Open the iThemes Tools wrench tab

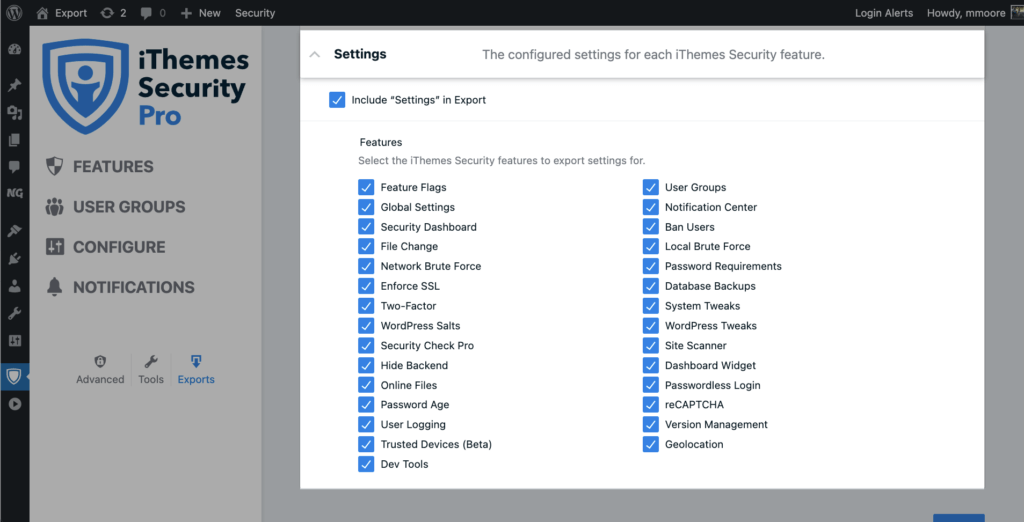151,370
